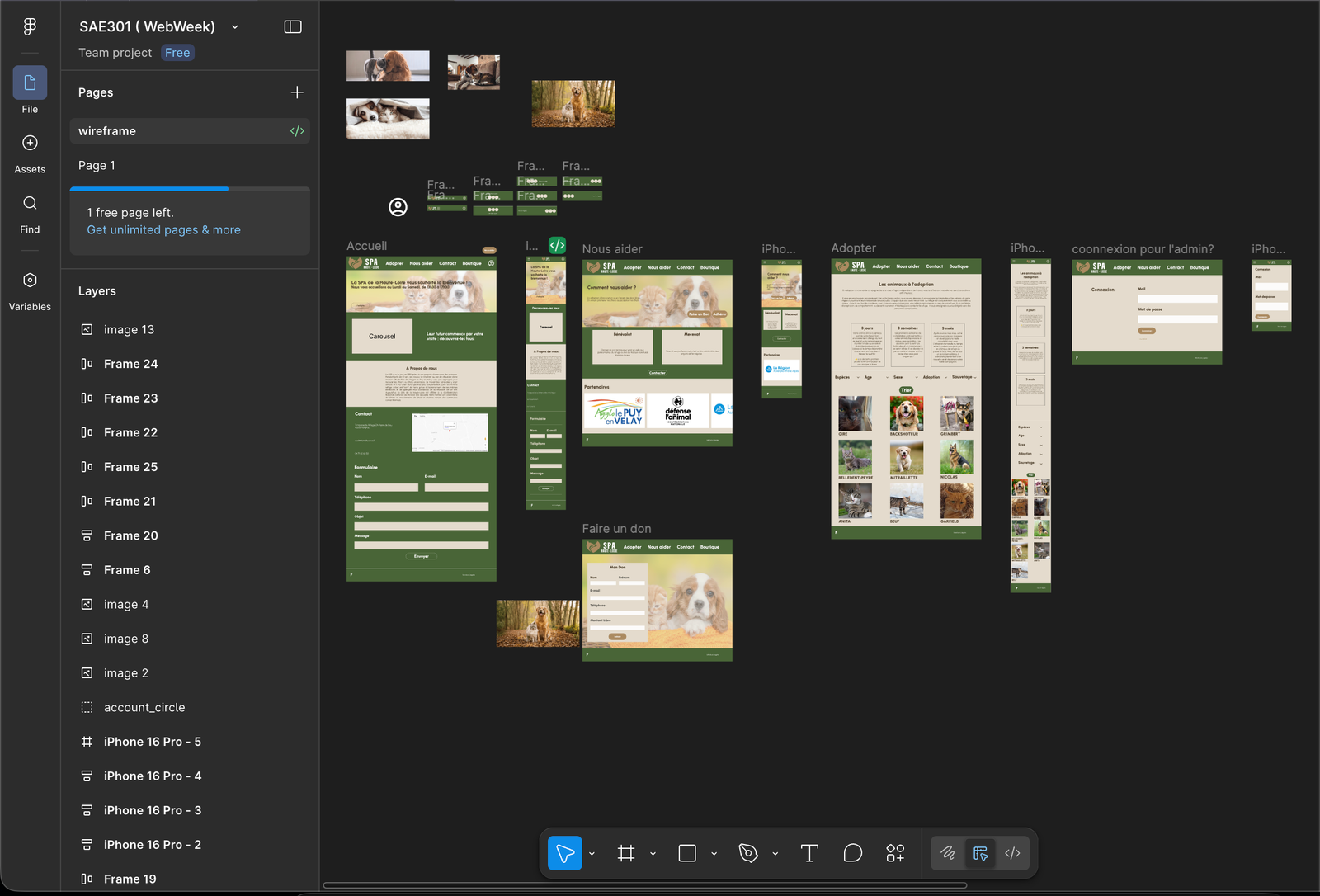The width and height of the screenshot is (1320, 896).
Task: Open the Assets panel in sidebar
Action: [x=30, y=144]
